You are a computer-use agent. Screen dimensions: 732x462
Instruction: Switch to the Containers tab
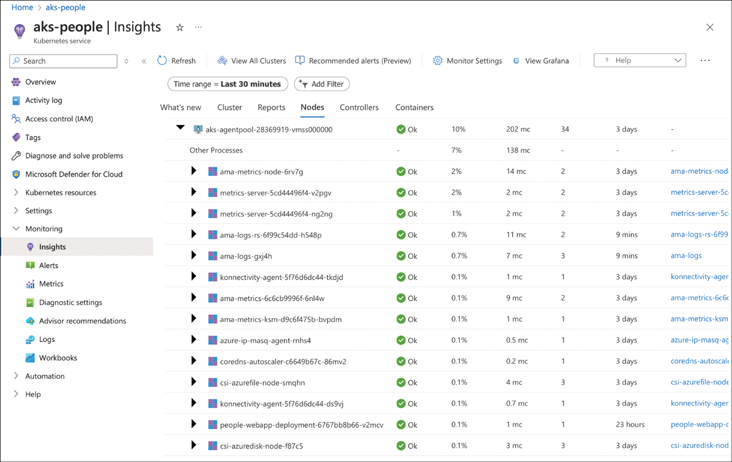click(x=414, y=107)
